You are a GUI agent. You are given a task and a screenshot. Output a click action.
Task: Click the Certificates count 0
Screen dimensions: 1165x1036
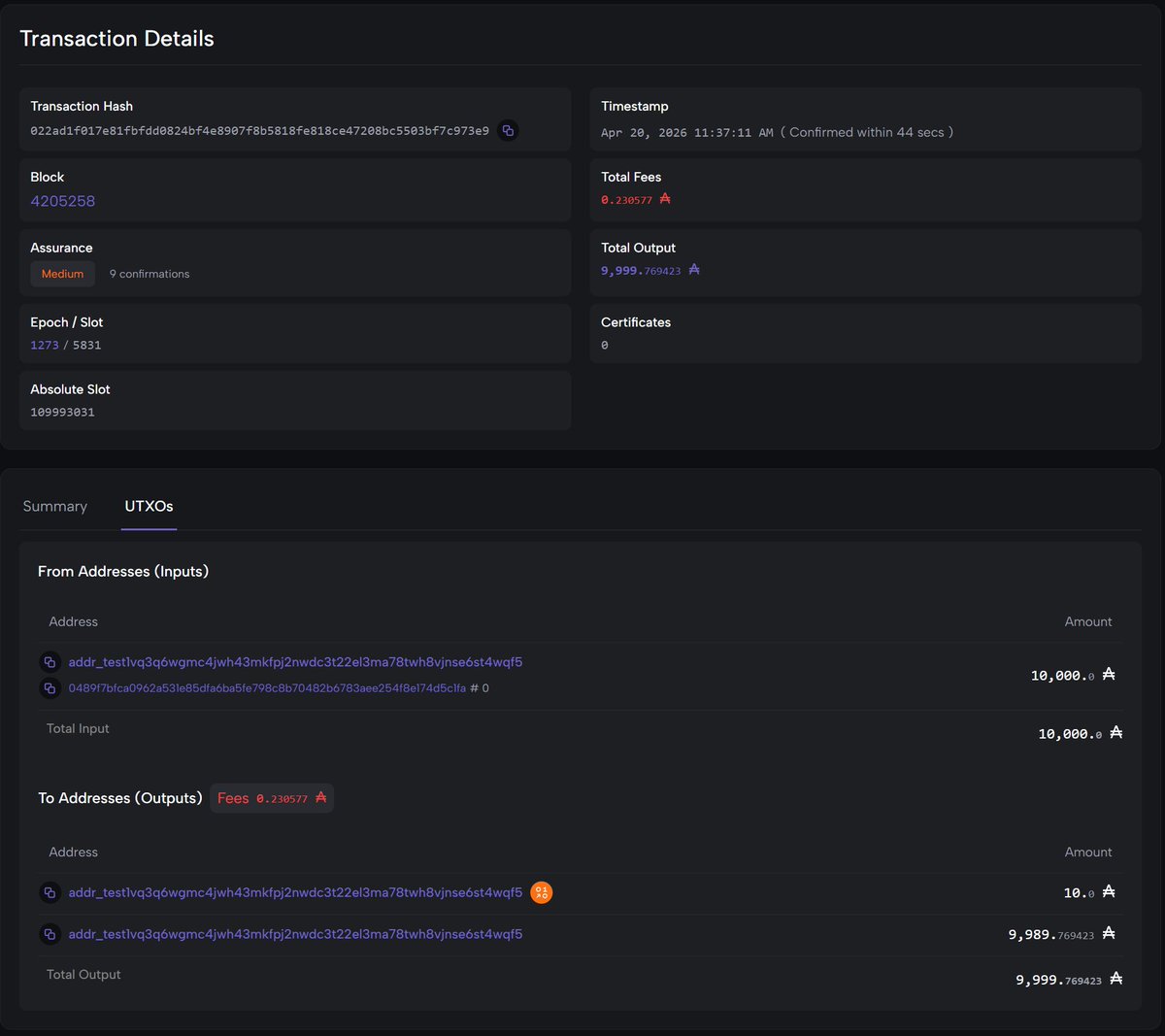[x=605, y=345]
